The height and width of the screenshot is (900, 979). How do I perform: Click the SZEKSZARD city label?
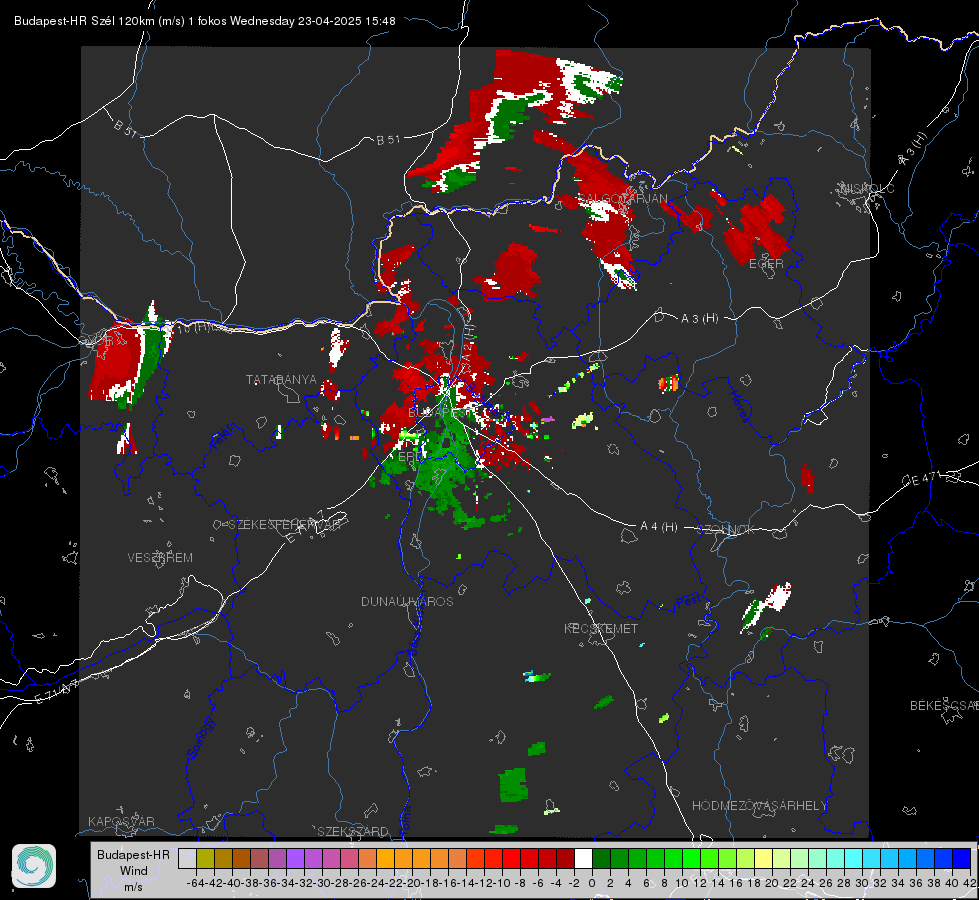pos(353,831)
